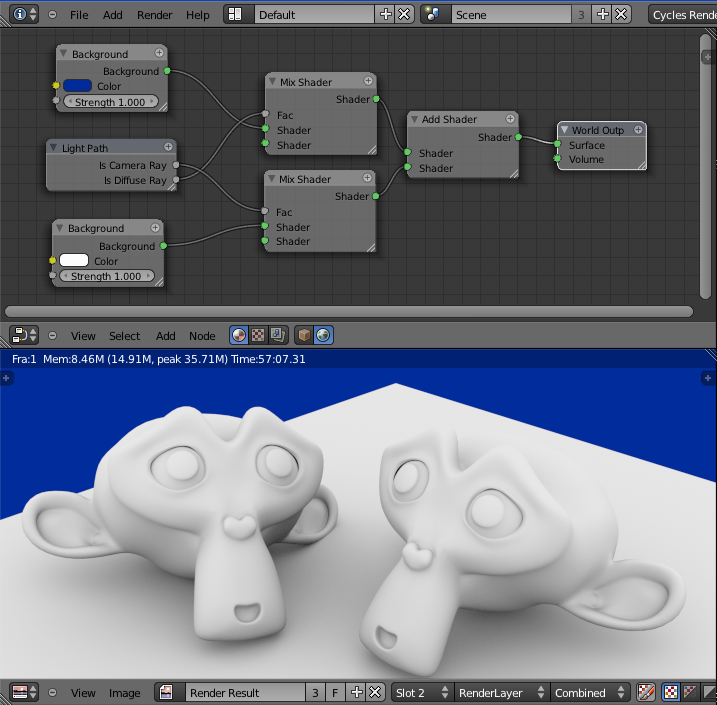Viewport: 717px width, 705px height.
Task: Open the Combined pass dropdown
Action: point(590,692)
